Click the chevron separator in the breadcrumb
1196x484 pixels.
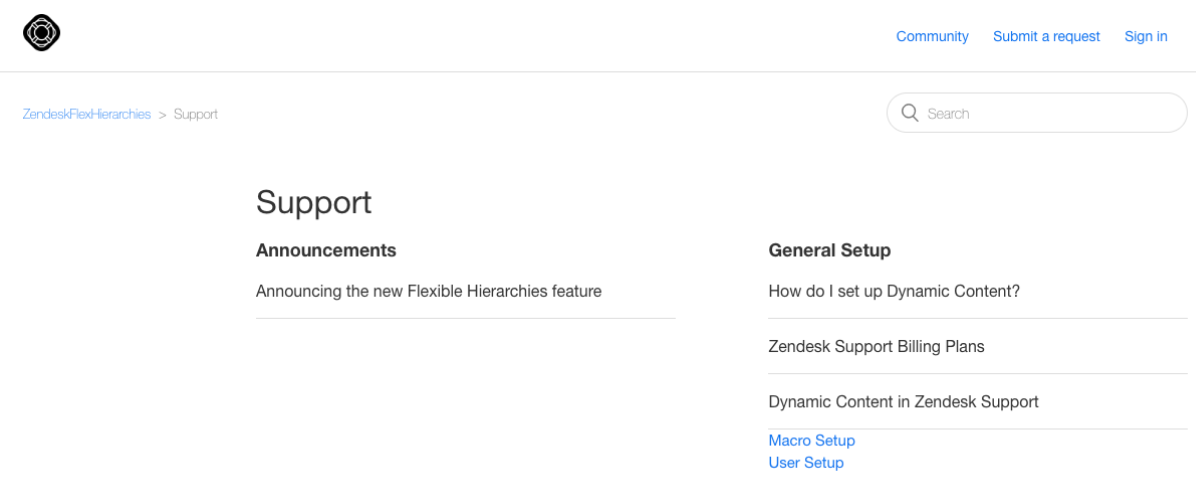click(x=162, y=115)
